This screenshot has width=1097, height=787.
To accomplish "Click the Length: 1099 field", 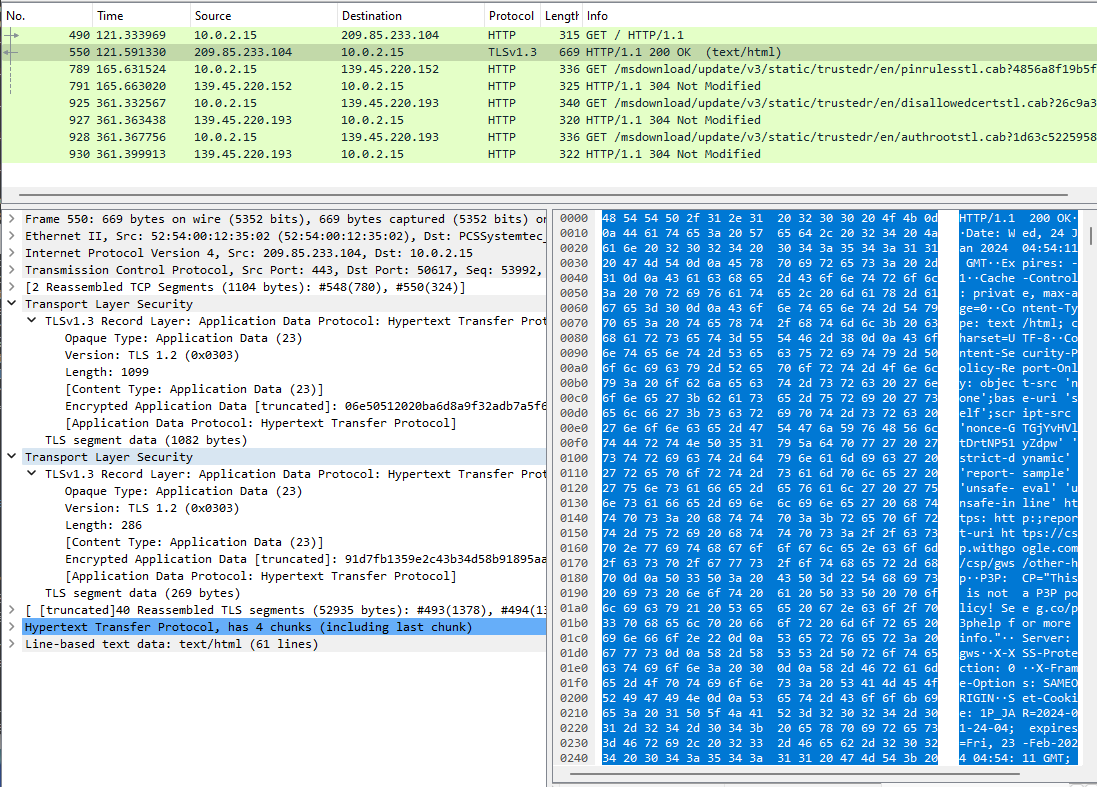I will pyautogui.click(x=106, y=372).
